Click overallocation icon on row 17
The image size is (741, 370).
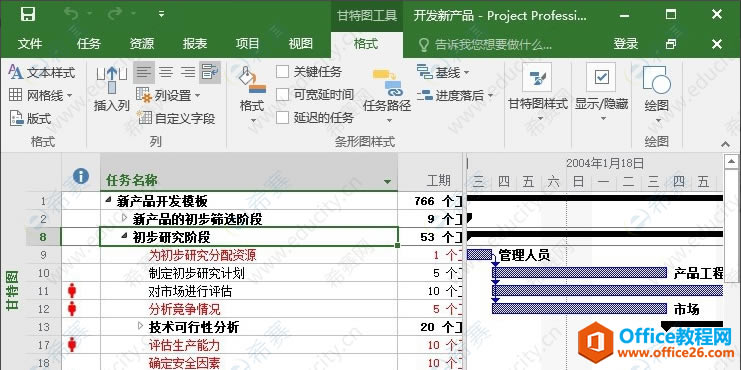[x=72, y=345]
